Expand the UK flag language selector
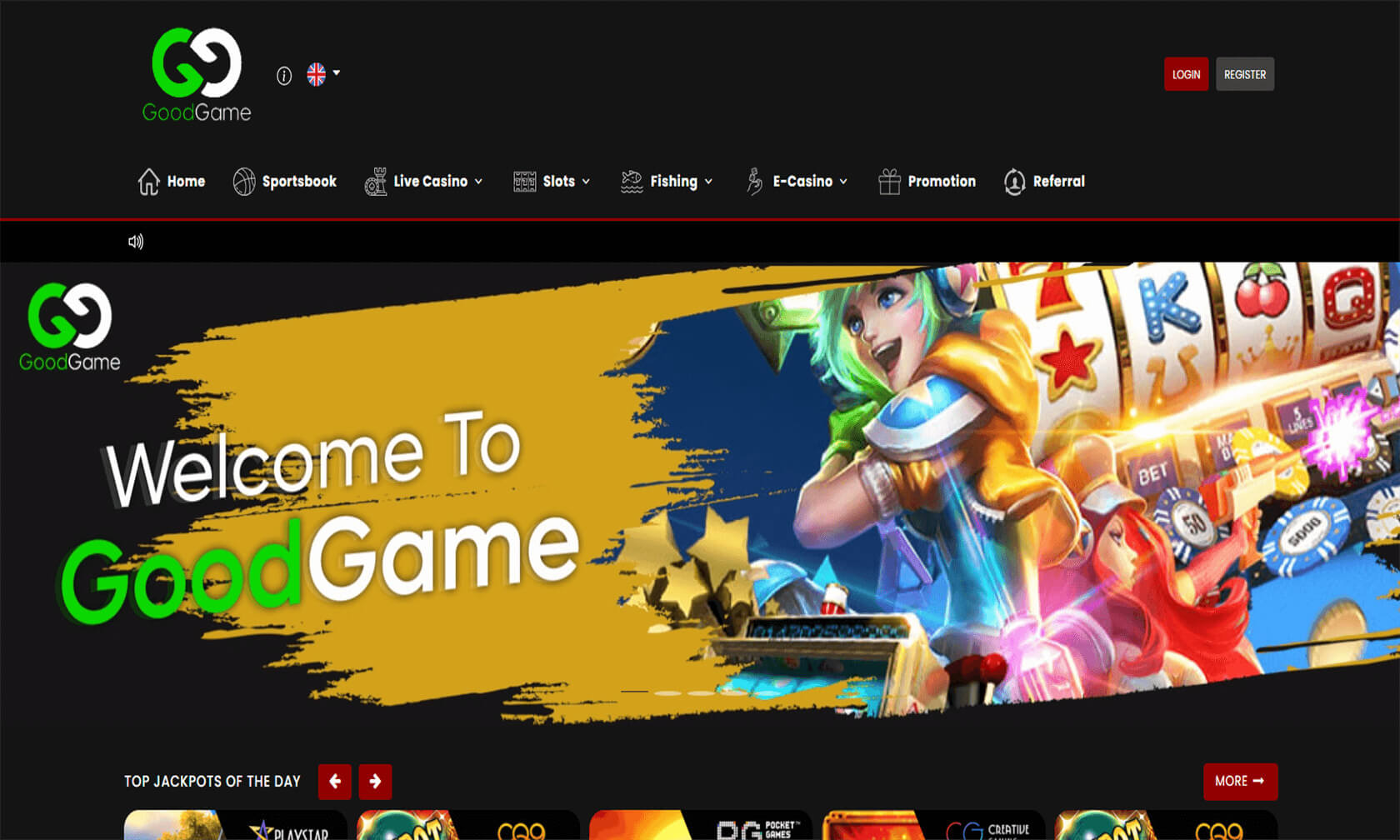This screenshot has width=1400, height=840. pyautogui.click(x=322, y=74)
